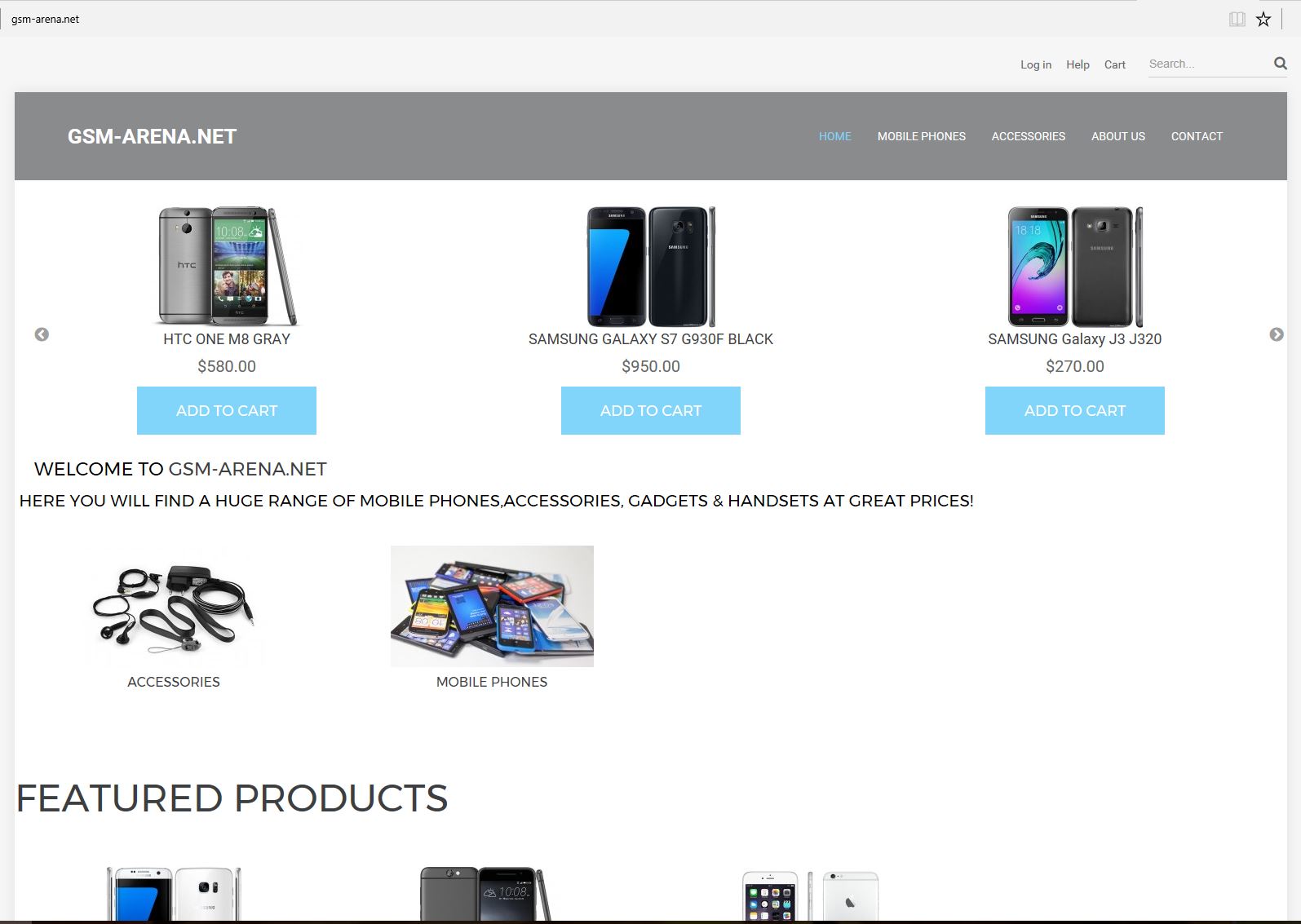The height and width of the screenshot is (924, 1301).
Task: Select the Contact navigation item
Action: pyautogui.click(x=1197, y=136)
